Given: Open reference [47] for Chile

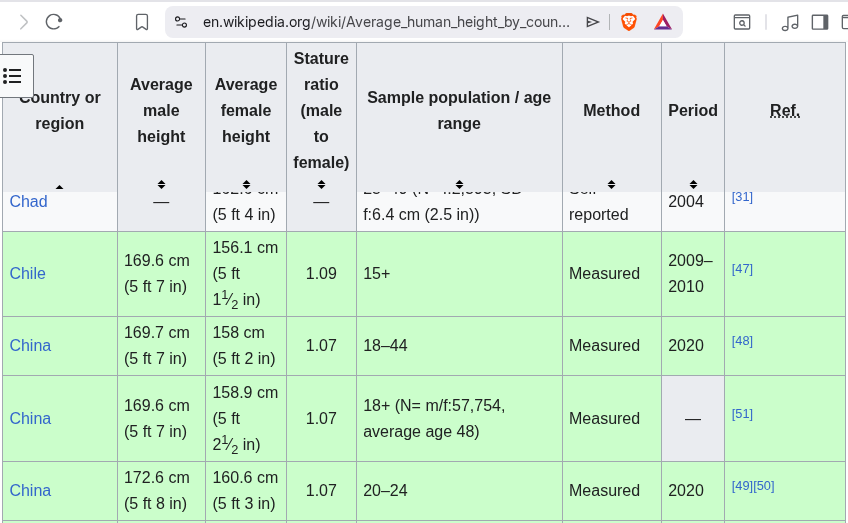Looking at the screenshot, I should [742, 269].
